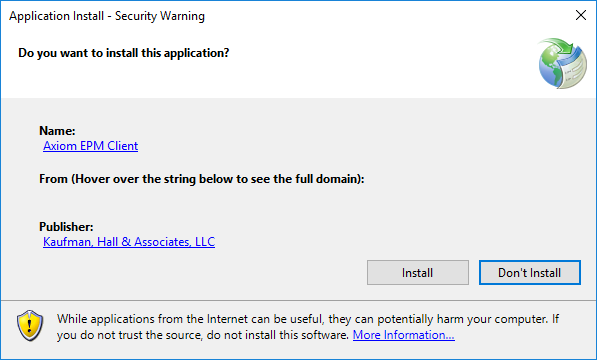This screenshot has height=360, width=597.
Task: Click the blank domain area under the From label
Action: [x=202, y=200]
